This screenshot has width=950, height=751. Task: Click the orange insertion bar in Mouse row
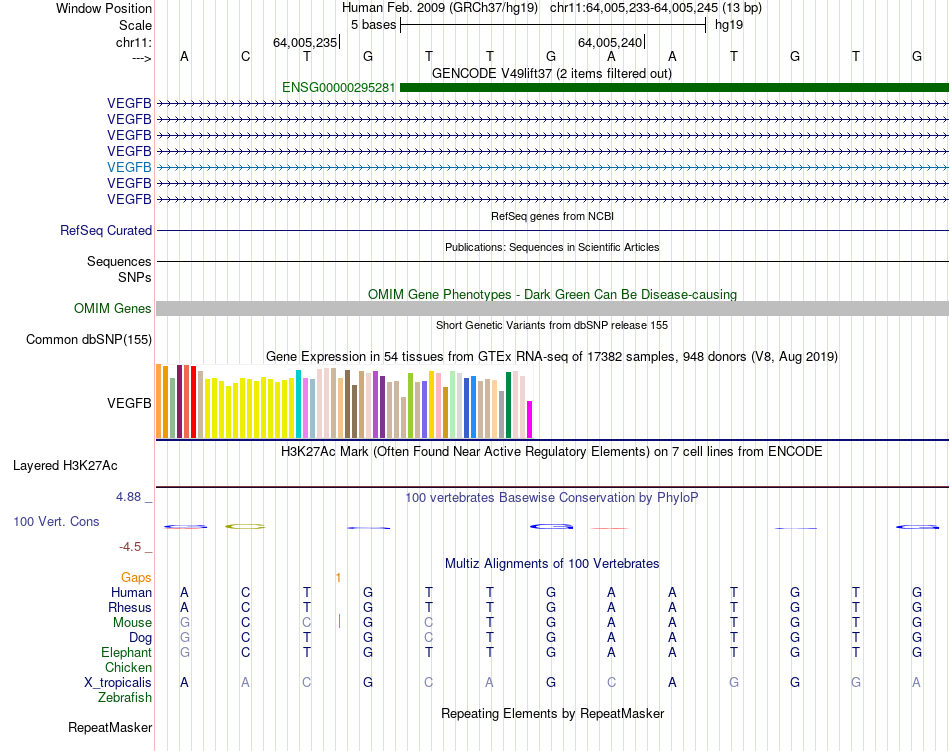click(x=339, y=621)
